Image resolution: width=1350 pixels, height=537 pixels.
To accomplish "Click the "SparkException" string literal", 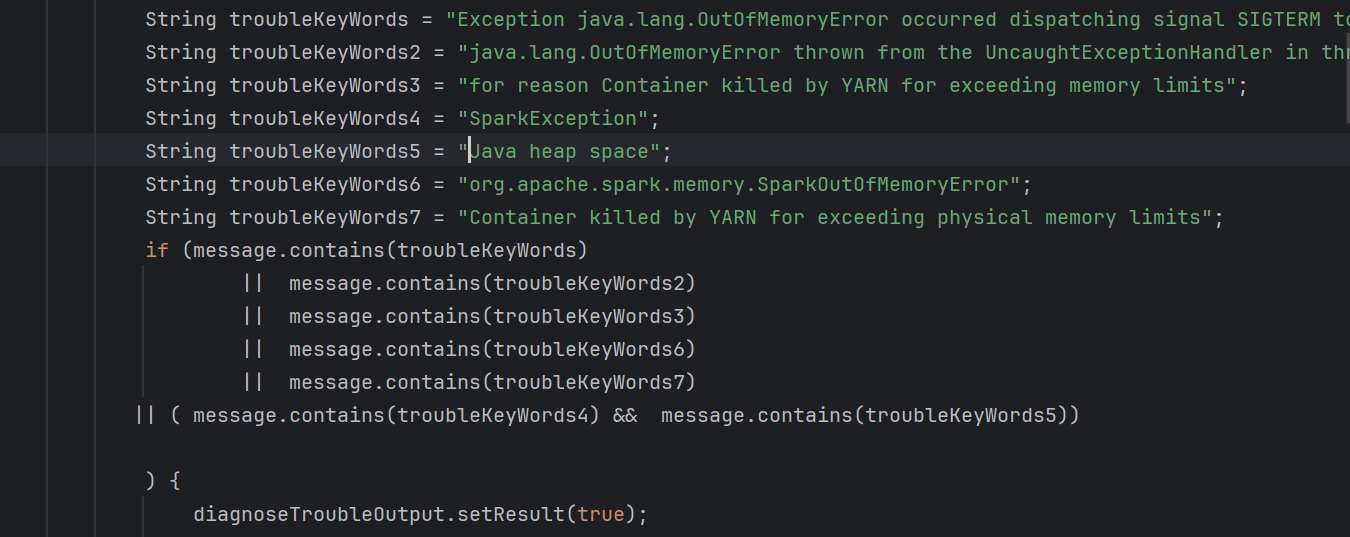I will tap(554, 118).
